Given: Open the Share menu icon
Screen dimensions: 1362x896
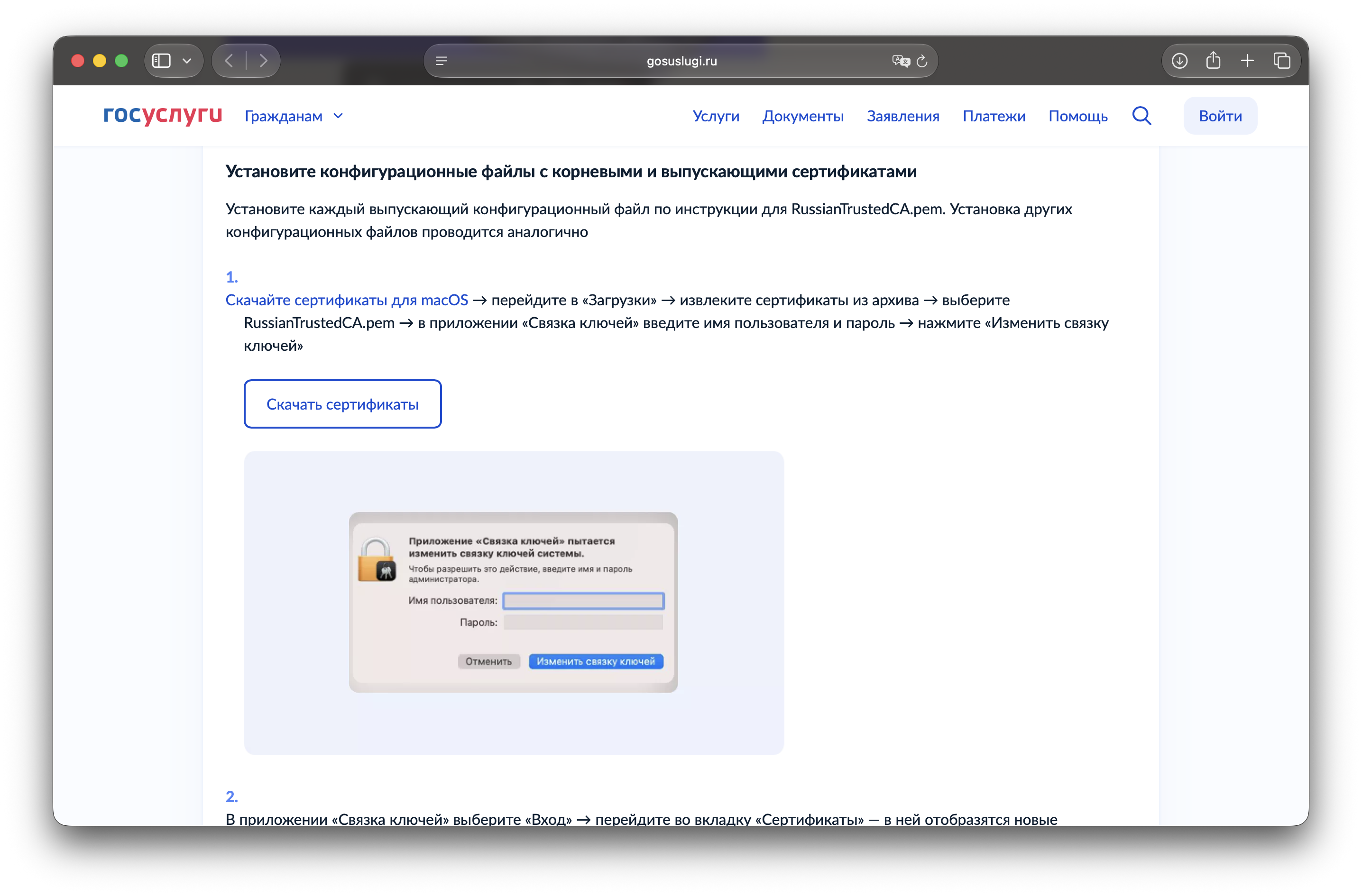Looking at the screenshot, I should [1213, 60].
